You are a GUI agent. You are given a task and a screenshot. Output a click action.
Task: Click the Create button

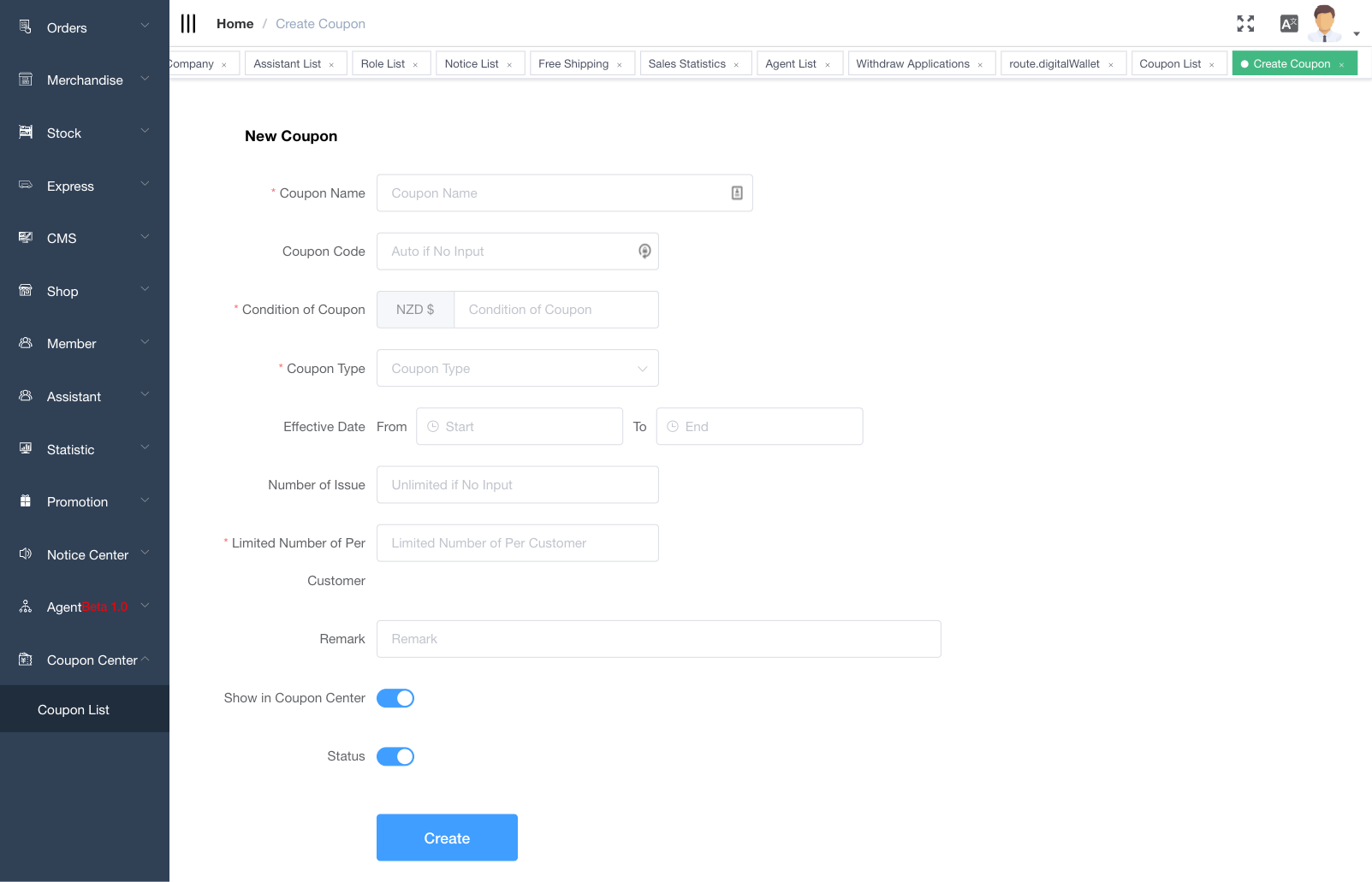[447, 838]
